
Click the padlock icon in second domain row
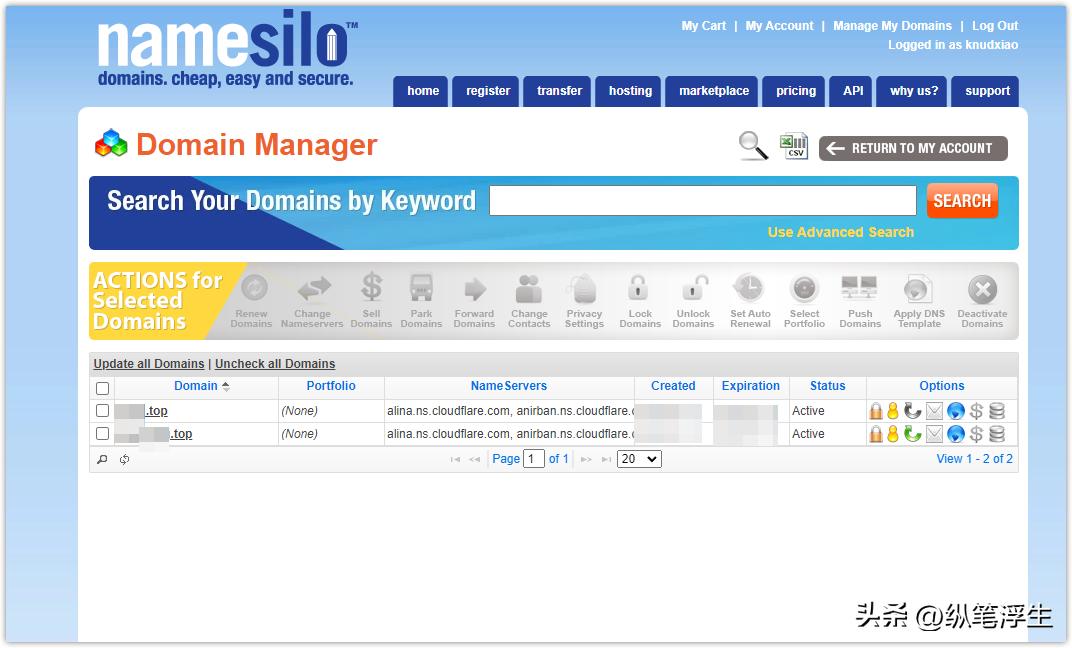(x=876, y=433)
